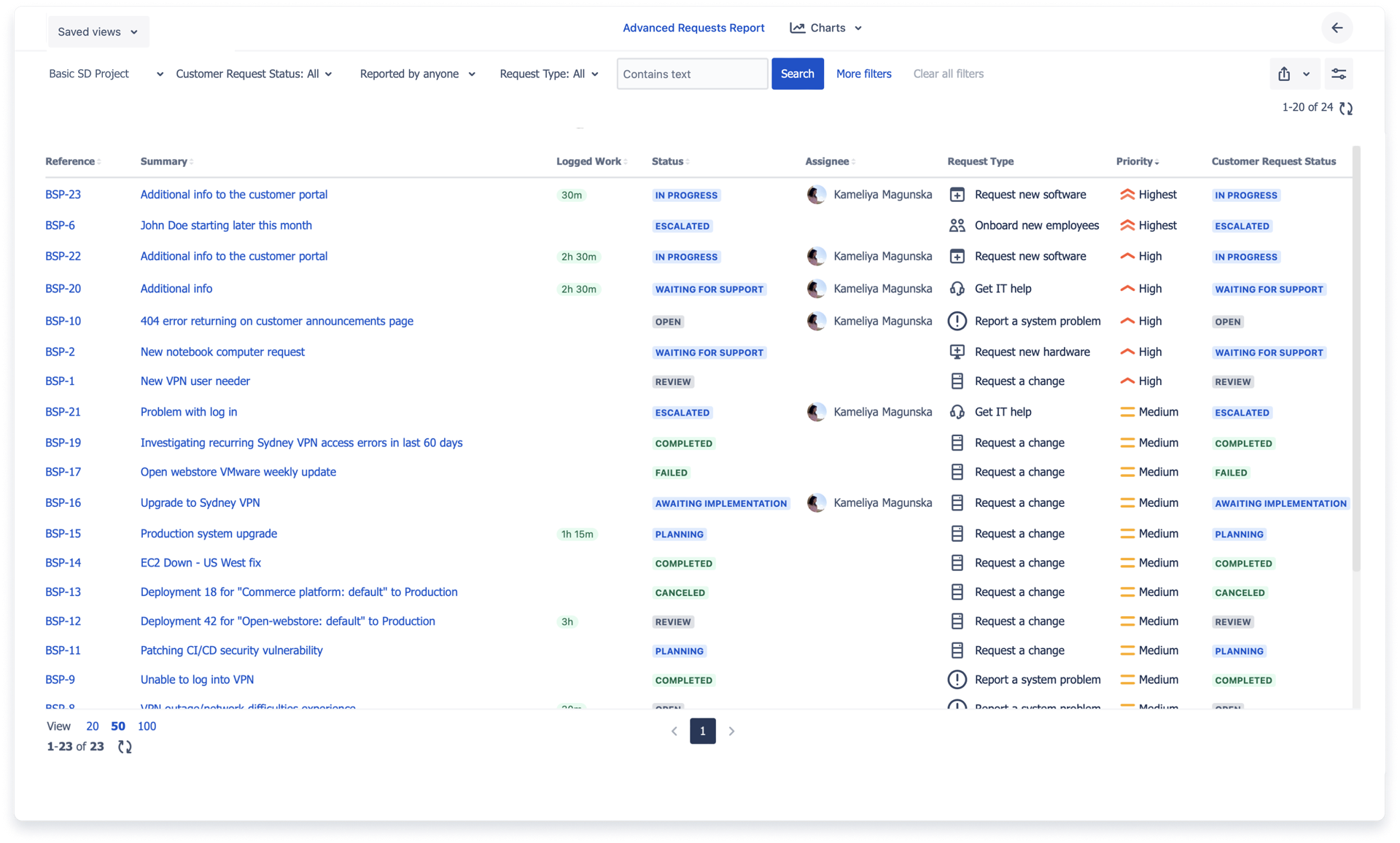Click the refresh icon near result count
Screen dimensions: 1400x843
click(x=1347, y=108)
